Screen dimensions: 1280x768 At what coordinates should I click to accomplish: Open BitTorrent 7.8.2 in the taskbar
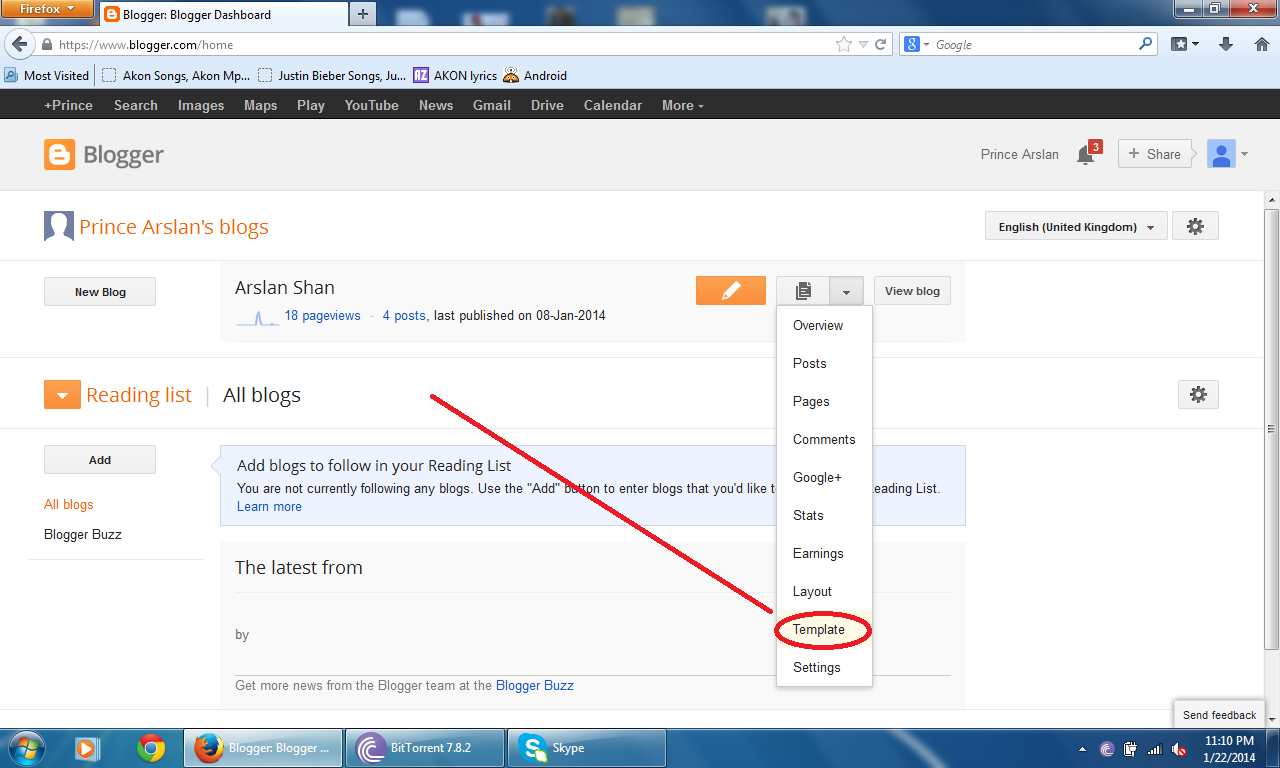425,748
